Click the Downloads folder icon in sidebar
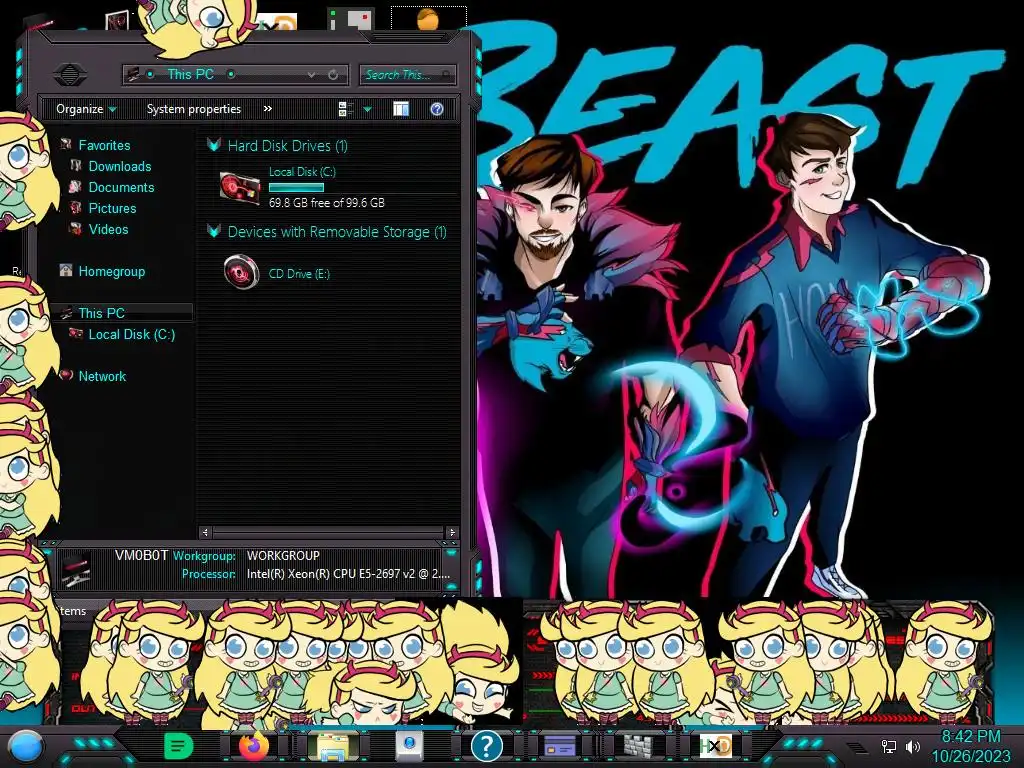This screenshot has width=1024, height=768. (76, 166)
